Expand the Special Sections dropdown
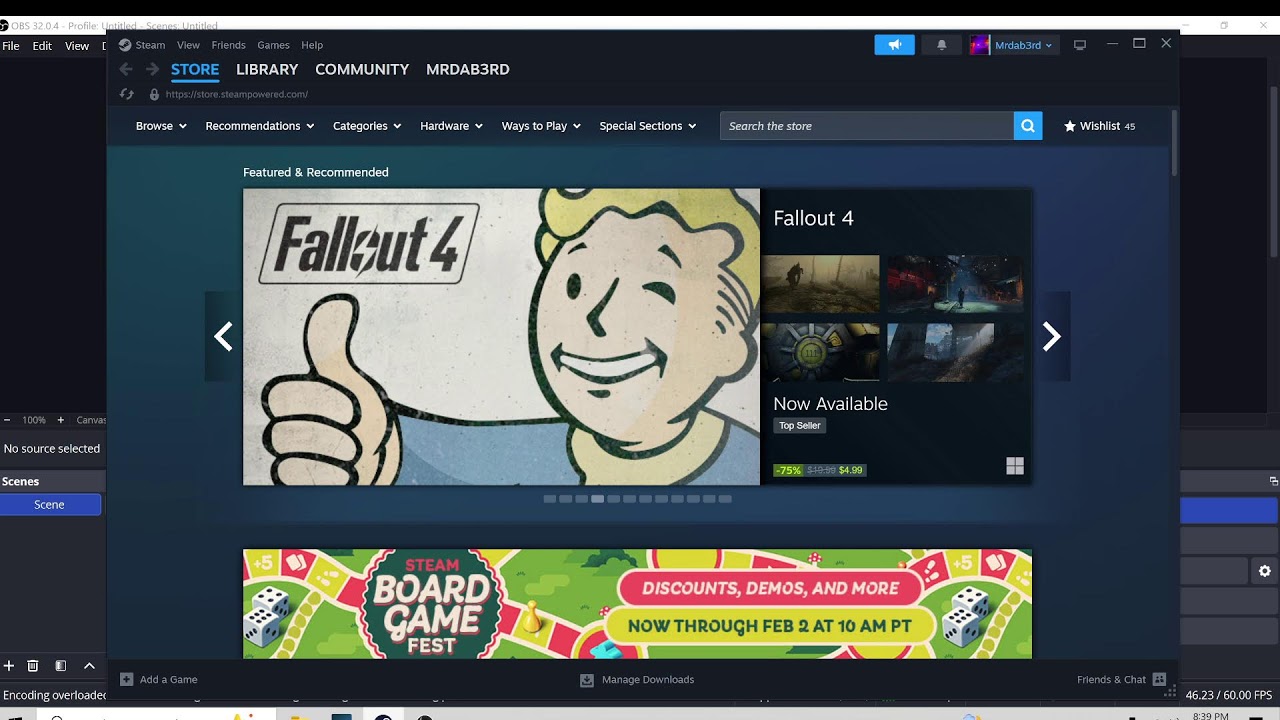This screenshot has height=720, width=1280. coord(648,126)
